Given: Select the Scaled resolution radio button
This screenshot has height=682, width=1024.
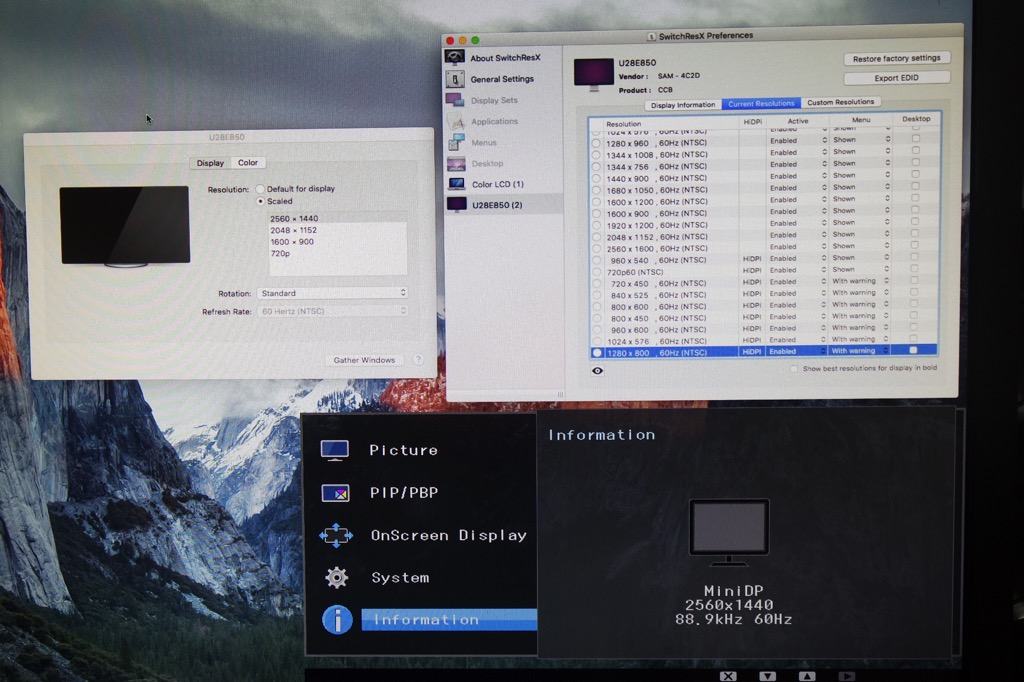Looking at the screenshot, I should pyautogui.click(x=260, y=201).
